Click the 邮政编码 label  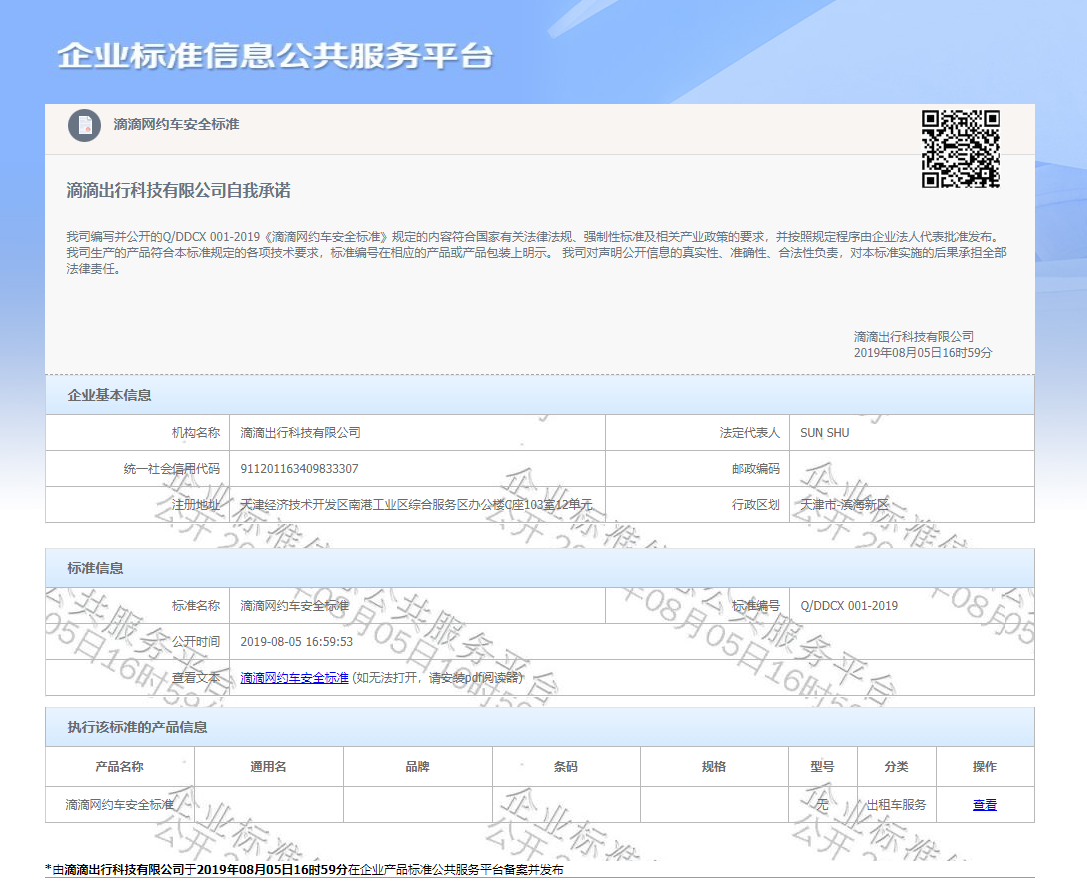[x=756, y=469]
